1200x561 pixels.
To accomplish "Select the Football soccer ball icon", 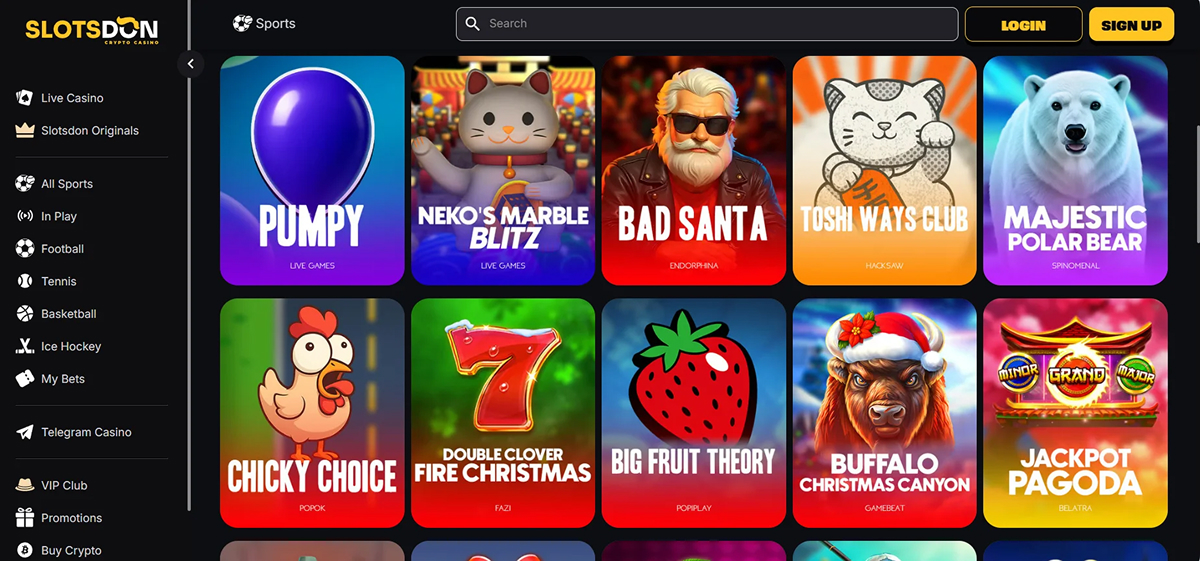I will (25, 248).
